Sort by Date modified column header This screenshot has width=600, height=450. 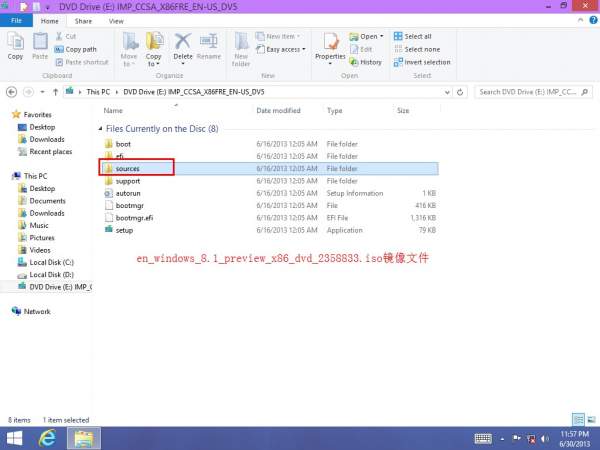coord(279,111)
